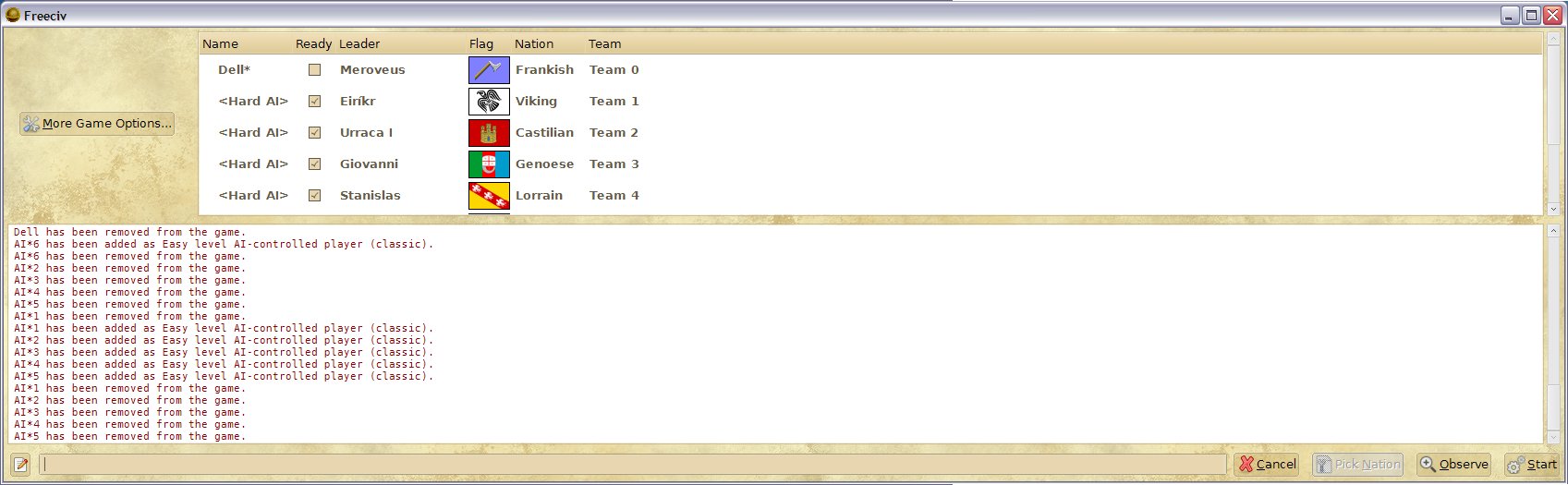Click the Freeciv title bar icon
The height and width of the screenshot is (485, 1568).
pyautogui.click(x=13, y=15)
